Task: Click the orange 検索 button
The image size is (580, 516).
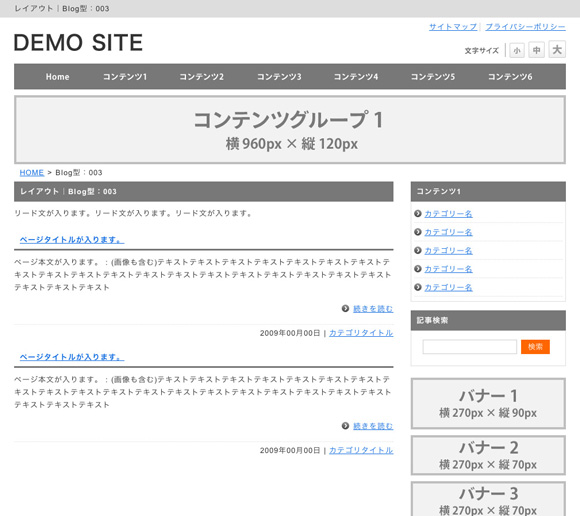Action: (535, 347)
